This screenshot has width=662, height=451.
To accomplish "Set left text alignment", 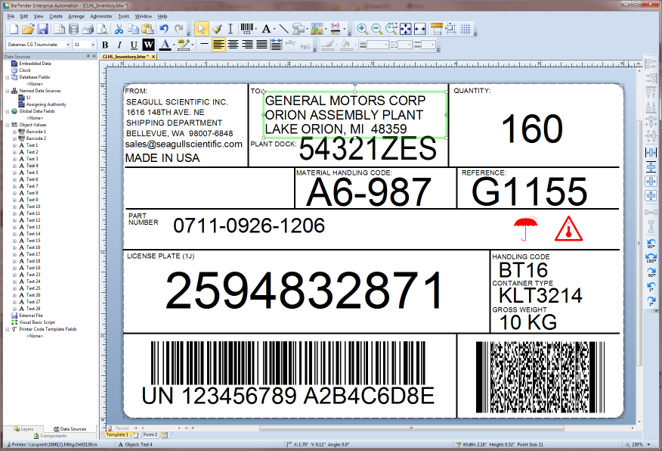I will tap(218, 44).
